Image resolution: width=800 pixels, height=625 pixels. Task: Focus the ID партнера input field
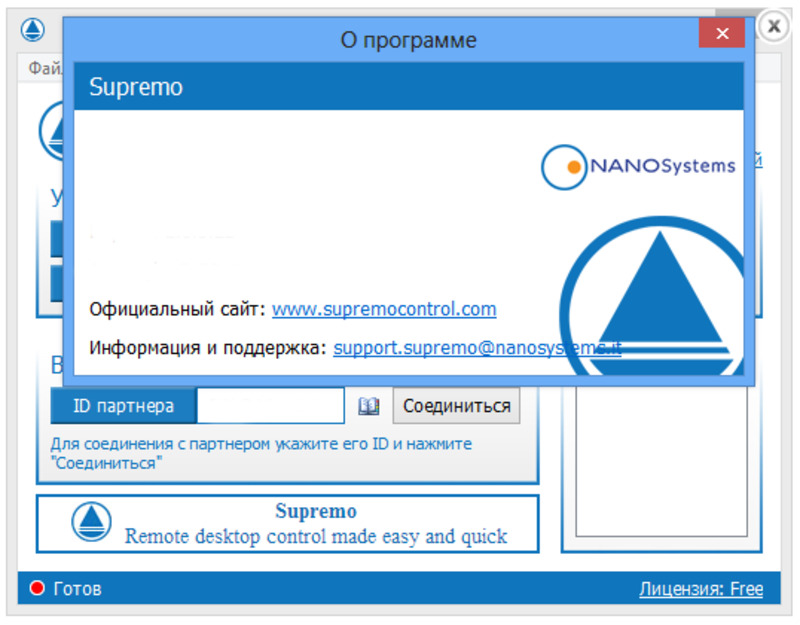click(x=270, y=406)
